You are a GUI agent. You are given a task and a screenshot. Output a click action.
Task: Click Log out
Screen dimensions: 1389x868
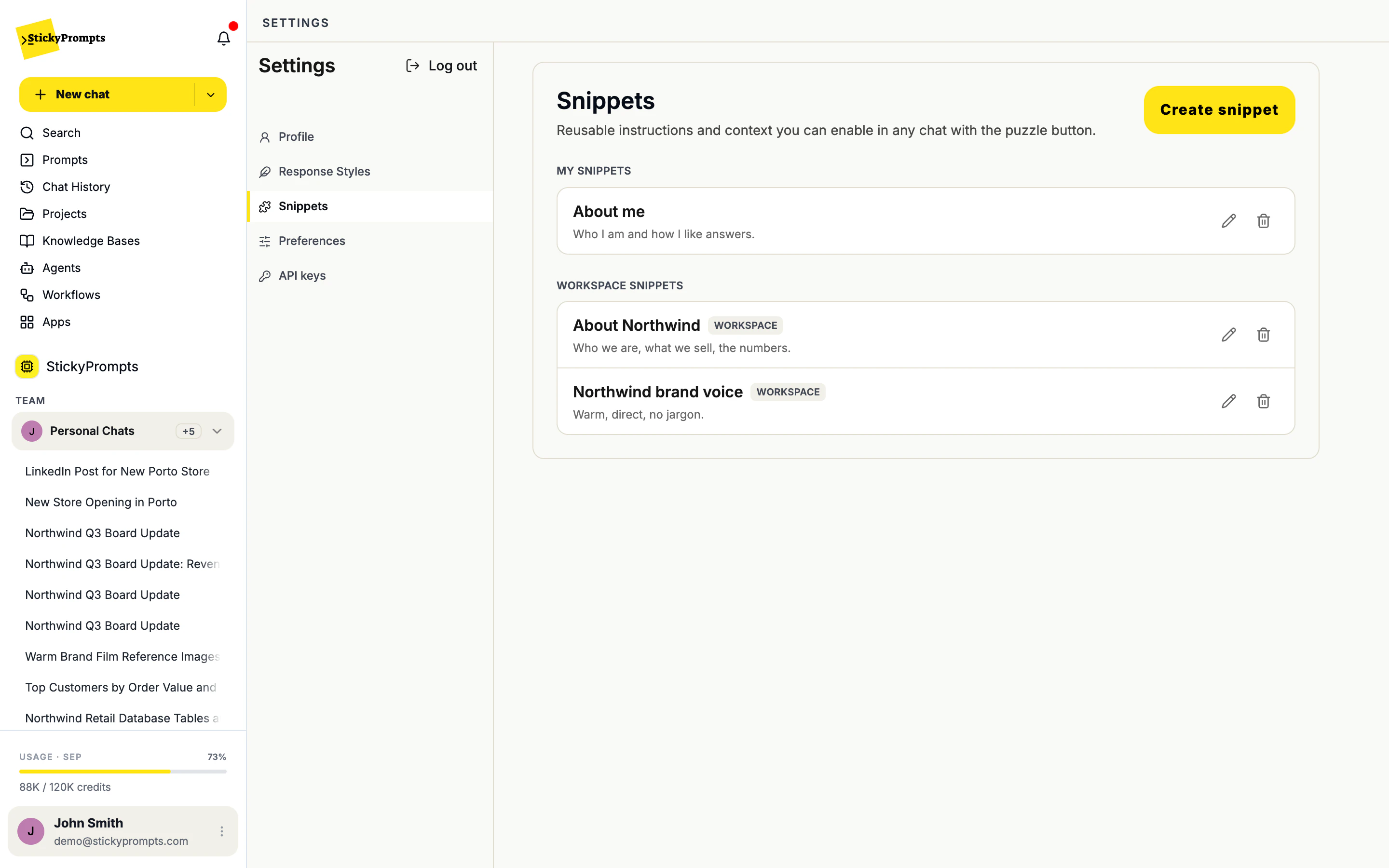[441, 66]
